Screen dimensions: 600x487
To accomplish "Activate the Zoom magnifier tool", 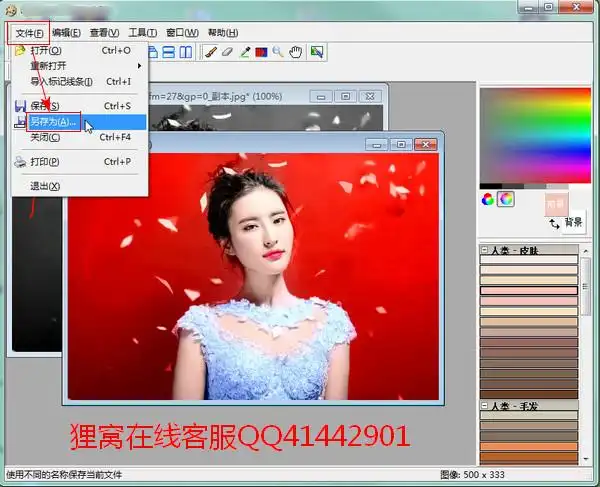I will 278,52.
